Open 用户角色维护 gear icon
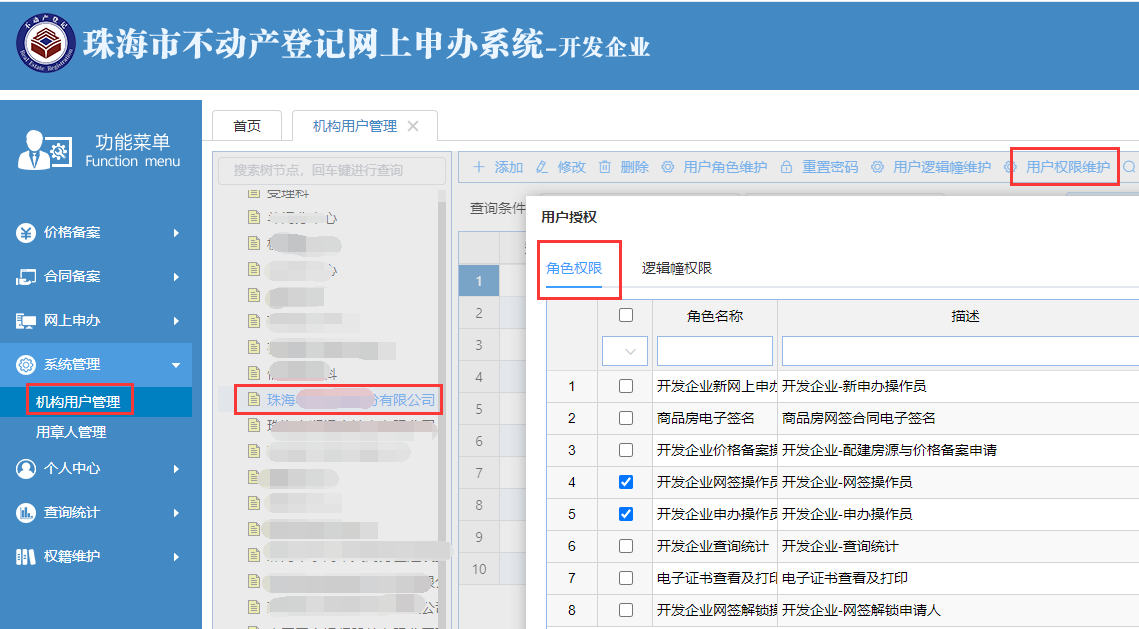 (668, 167)
